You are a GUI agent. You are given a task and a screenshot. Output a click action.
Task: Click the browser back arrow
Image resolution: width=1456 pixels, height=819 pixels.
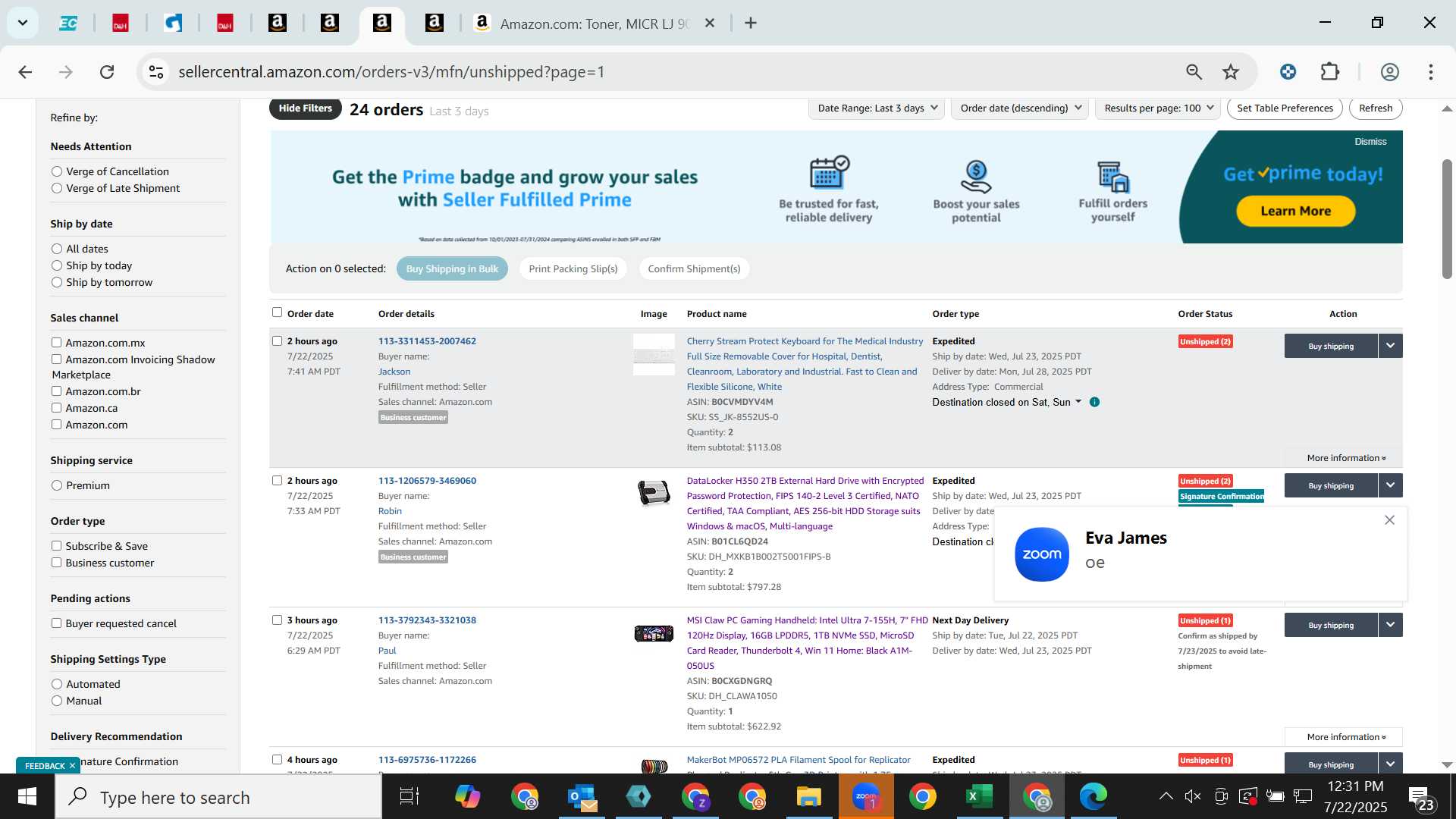coord(25,72)
